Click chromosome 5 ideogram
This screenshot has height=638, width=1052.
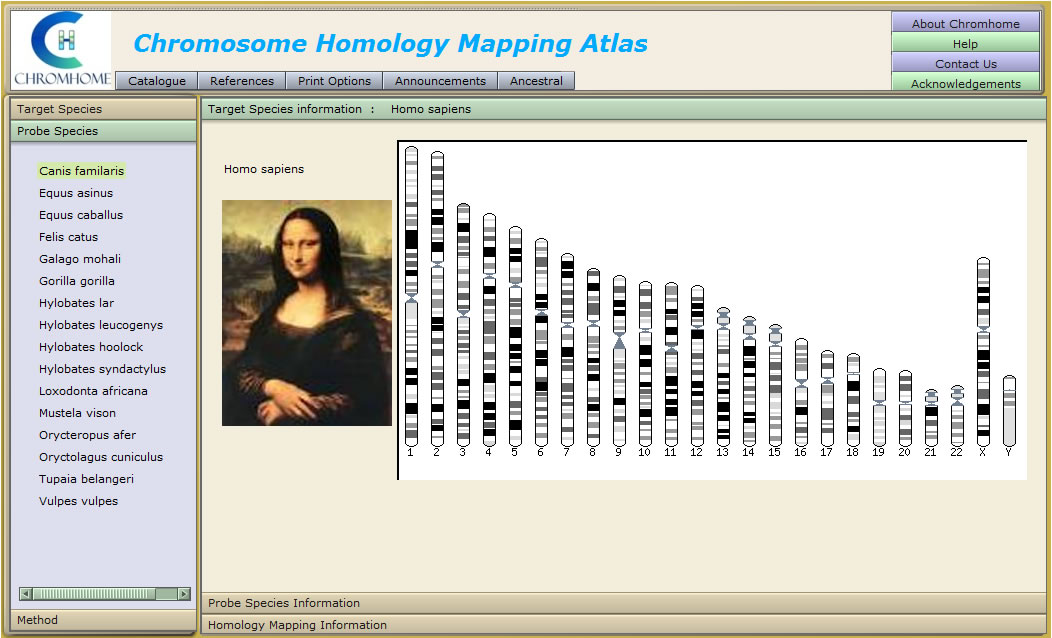pyautogui.click(x=515, y=336)
